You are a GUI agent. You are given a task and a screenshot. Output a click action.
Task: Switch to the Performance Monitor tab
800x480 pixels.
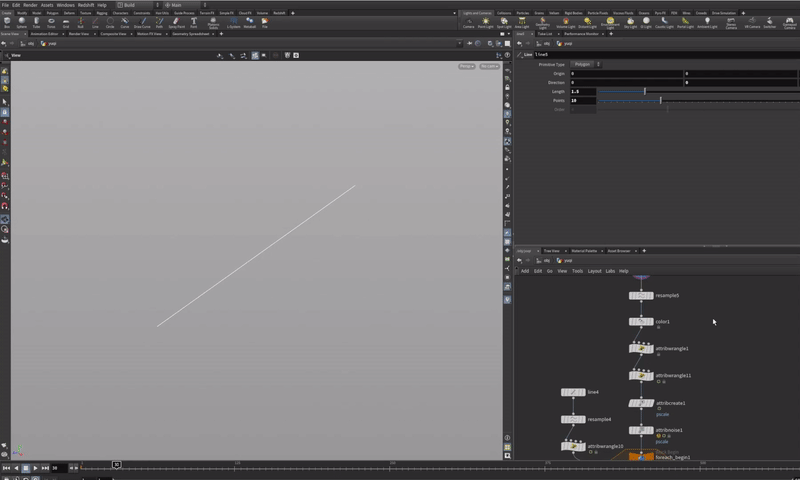pyautogui.click(x=581, y=34)
